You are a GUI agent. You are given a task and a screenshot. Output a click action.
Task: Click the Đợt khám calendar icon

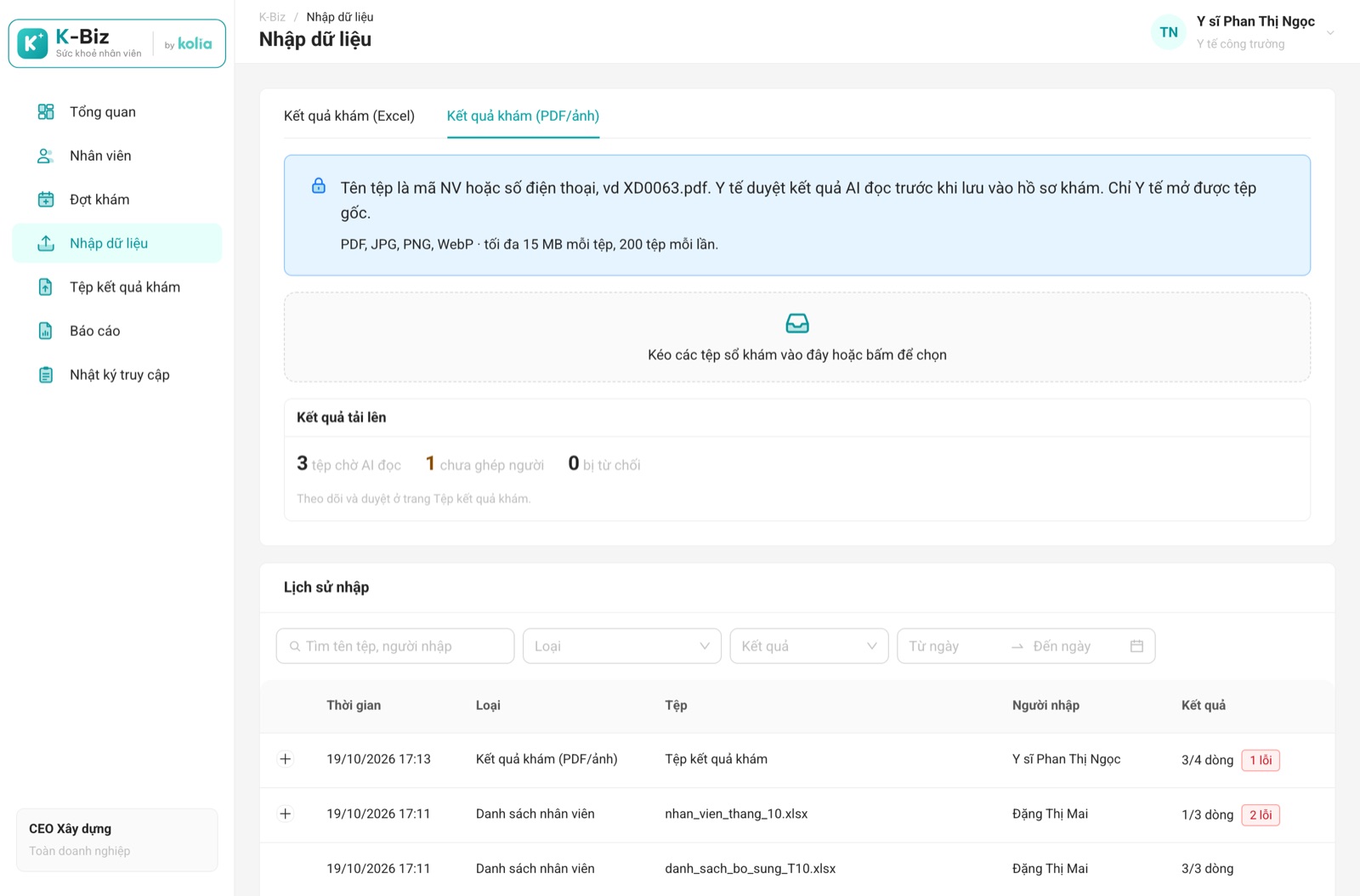(46, 200)
